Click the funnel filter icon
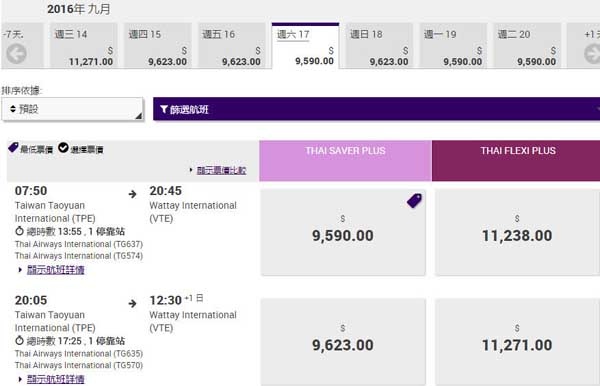The width and height of the screenshot is (600, 386). (x=164, y=109)
